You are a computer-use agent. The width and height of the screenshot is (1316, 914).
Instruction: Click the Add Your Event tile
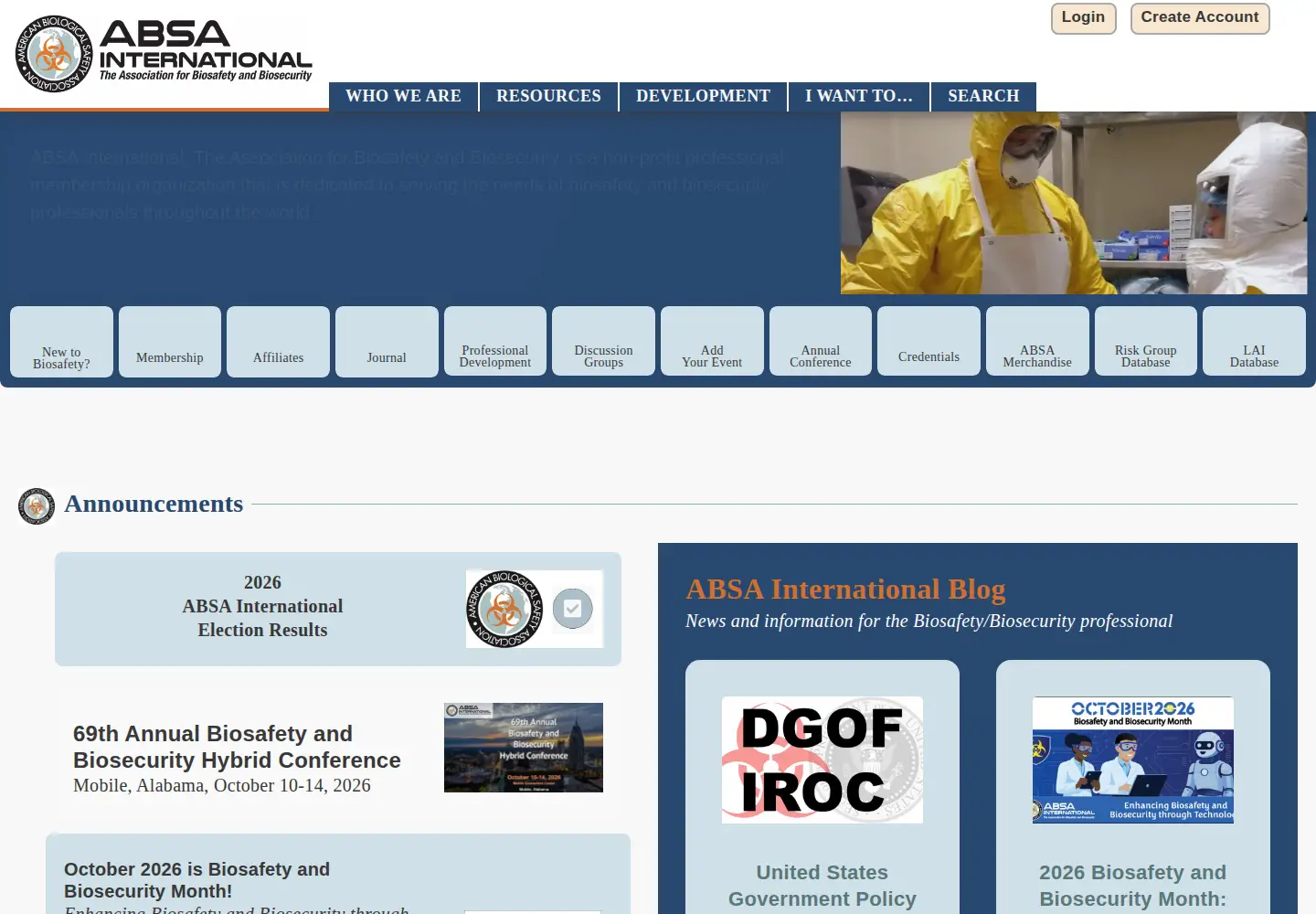pyautogui.click(x=712, y=342)
